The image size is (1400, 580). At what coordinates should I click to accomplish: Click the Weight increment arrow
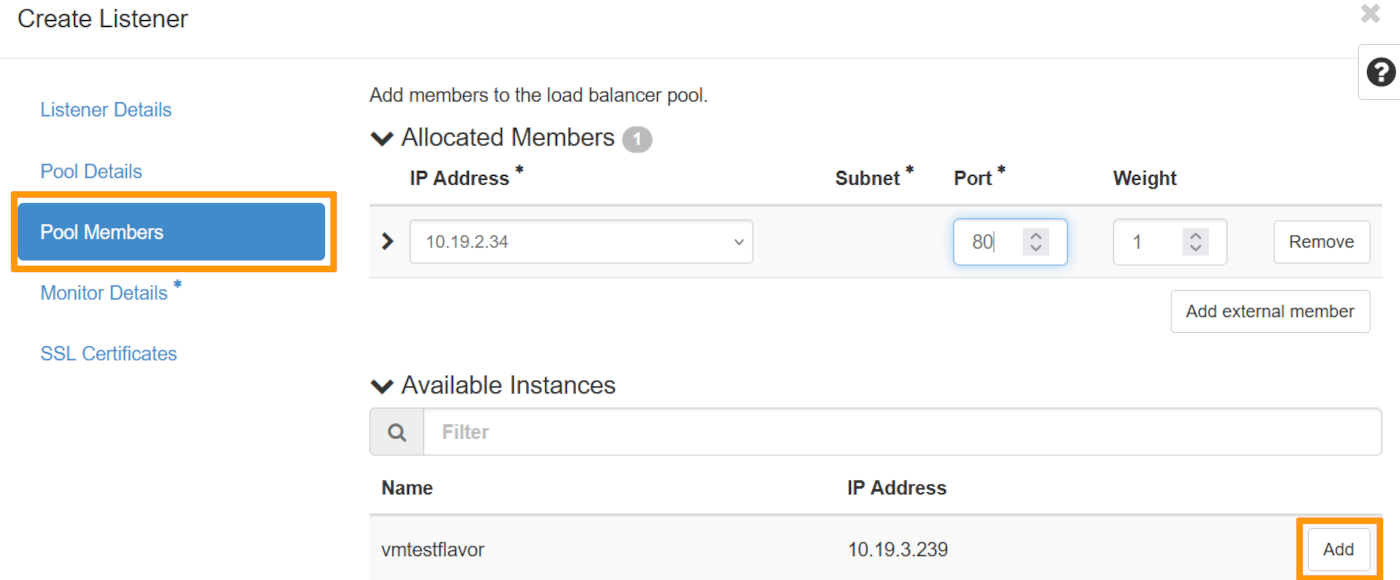pyautogui.click(x=1195, y=234)
